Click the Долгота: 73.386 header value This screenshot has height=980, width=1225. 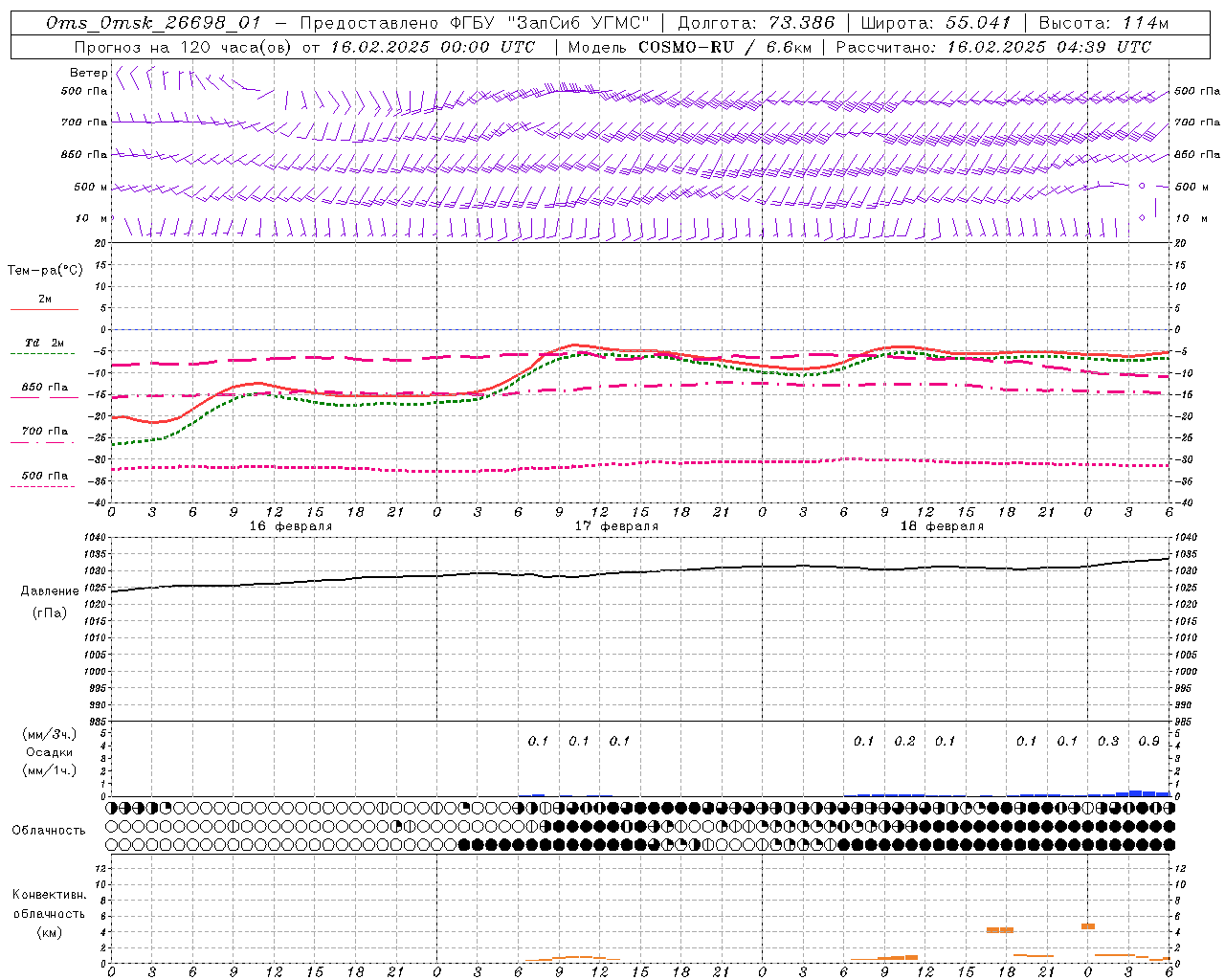coord(756,23)
